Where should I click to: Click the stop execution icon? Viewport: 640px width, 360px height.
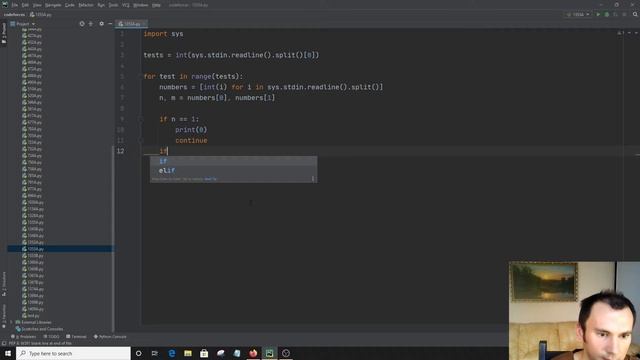624,14
